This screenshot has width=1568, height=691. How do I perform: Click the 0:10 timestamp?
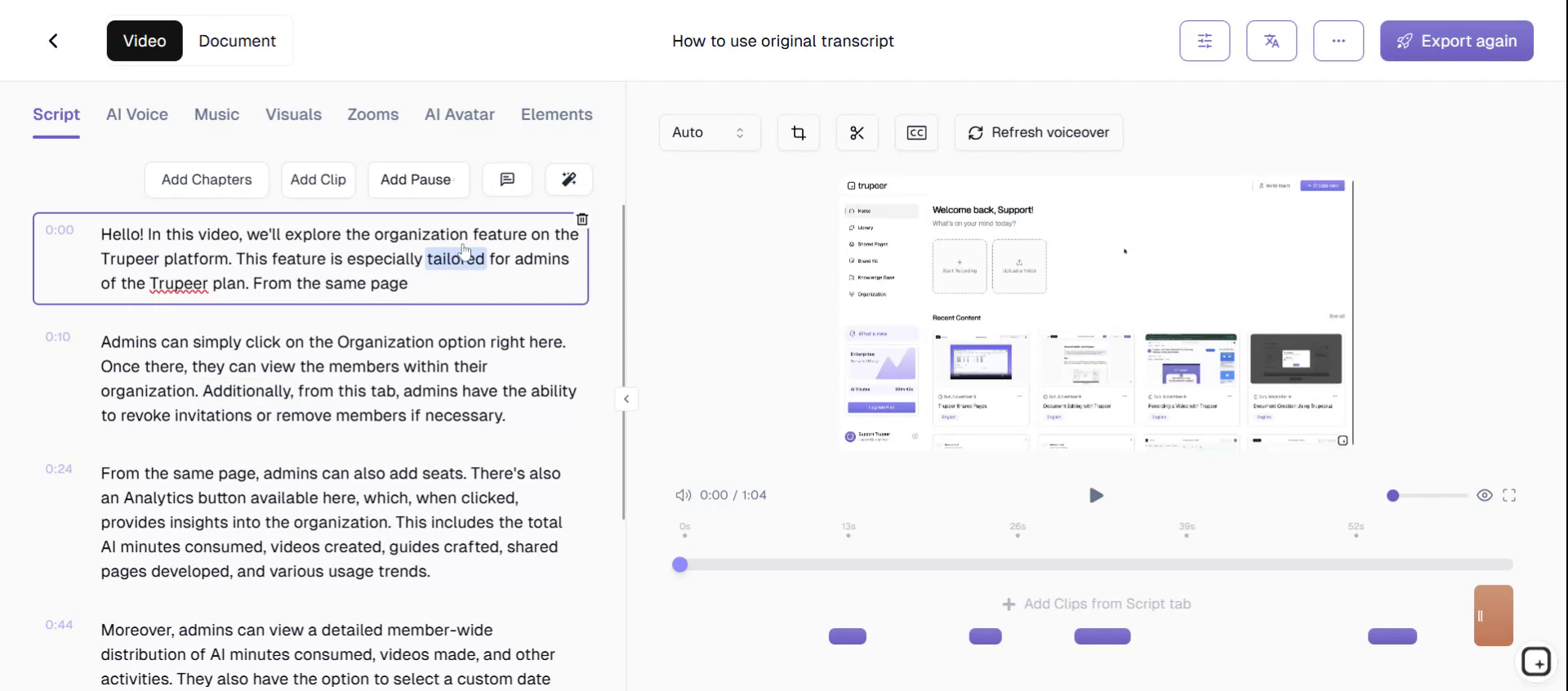pyautogui.click(x=58, y=337)
